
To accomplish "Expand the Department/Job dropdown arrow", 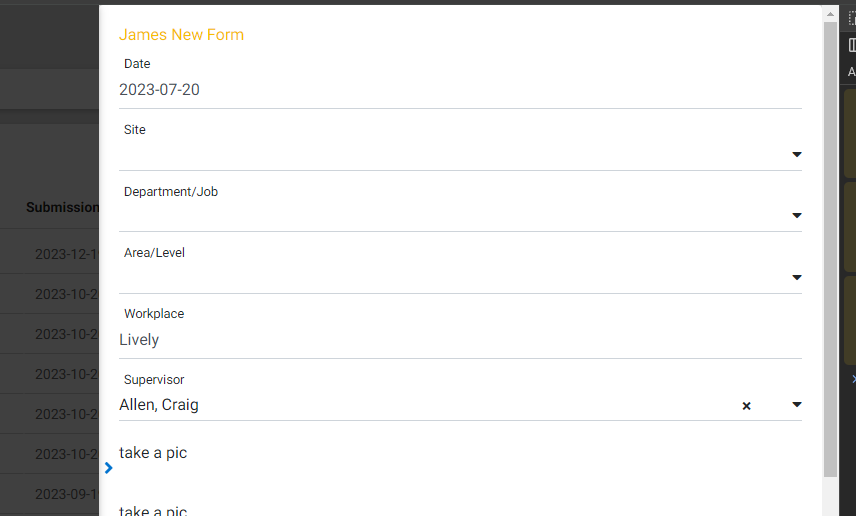I will point(796,216).
